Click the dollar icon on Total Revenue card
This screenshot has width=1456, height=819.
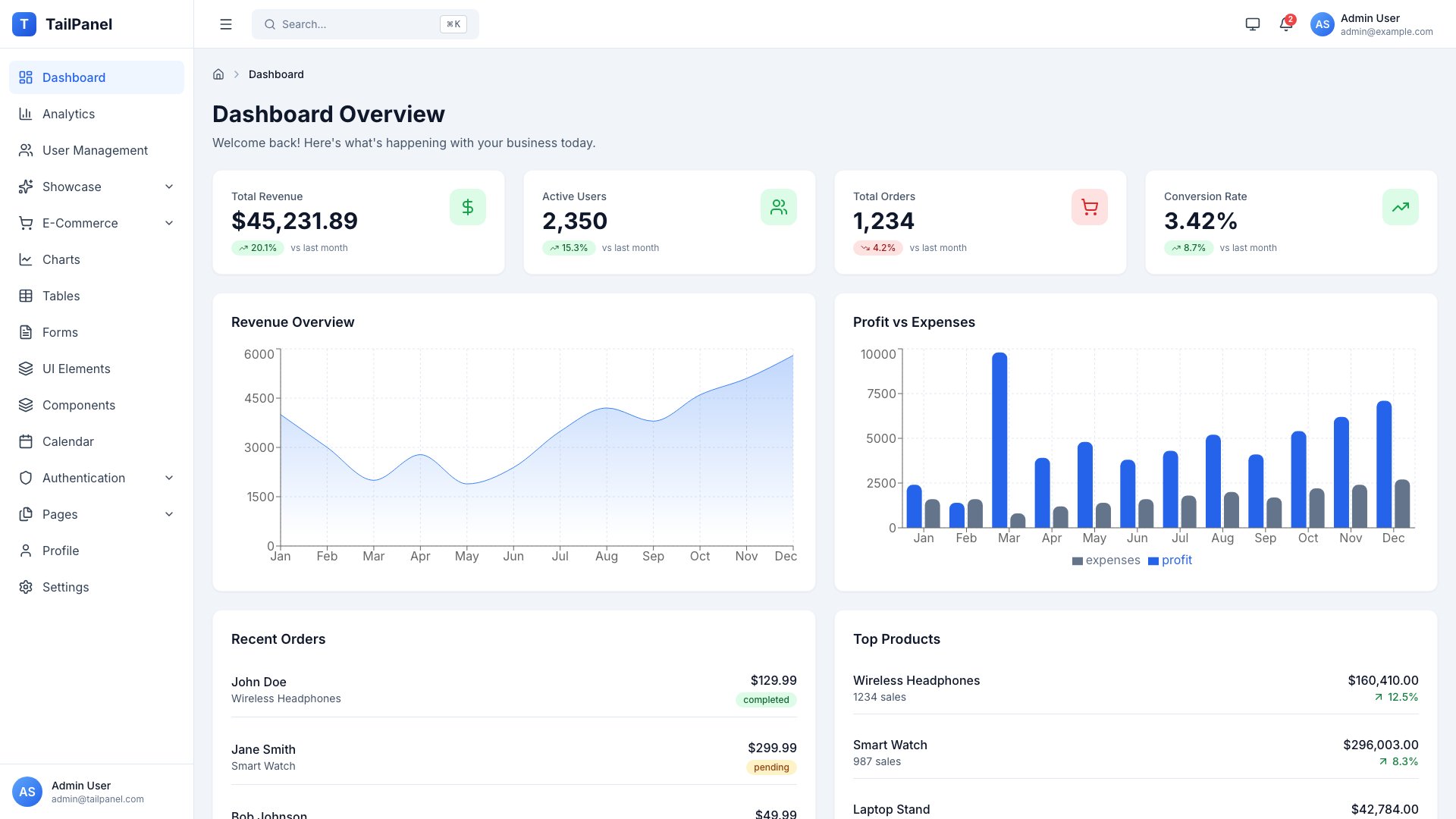click(x=468, y=206)
